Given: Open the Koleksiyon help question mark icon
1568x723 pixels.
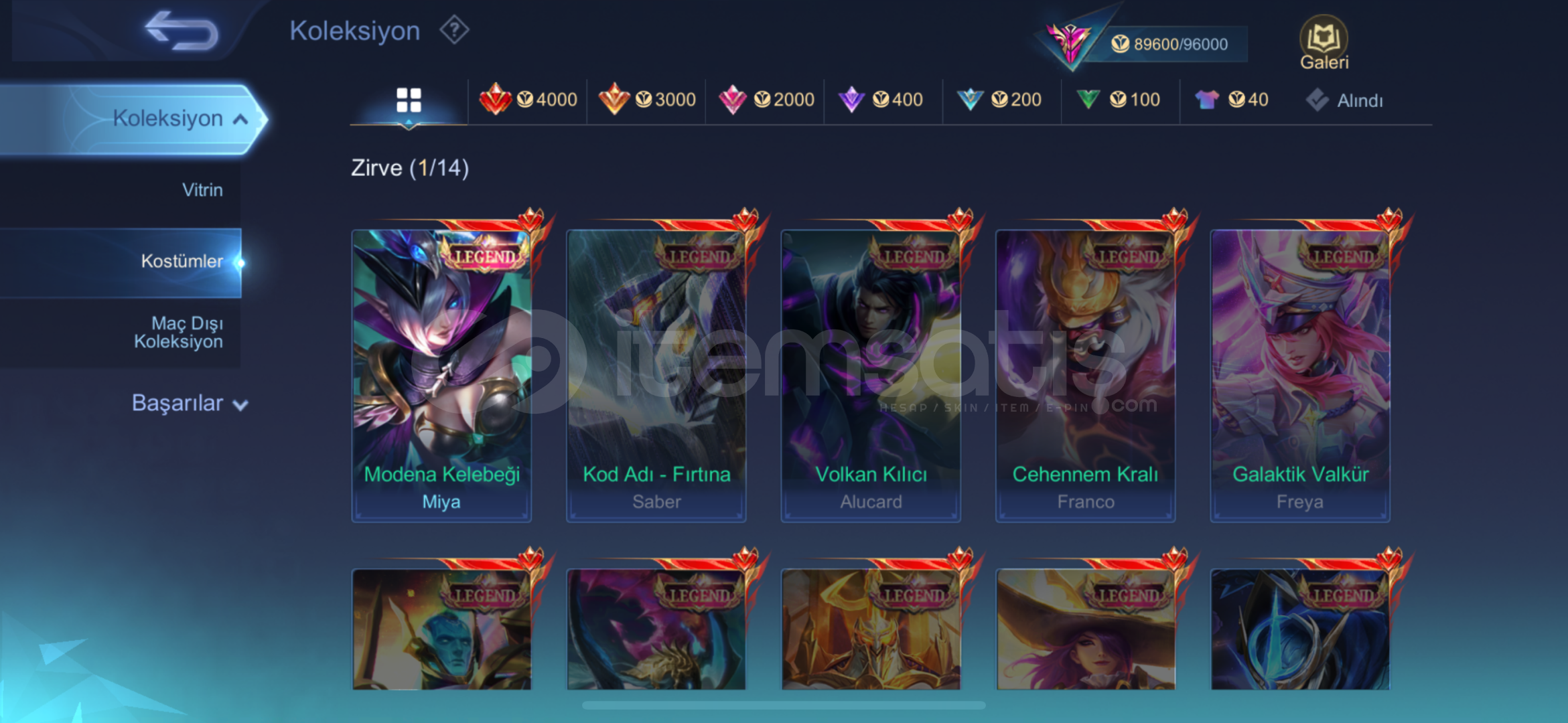Looking at the screenshot, I should [454, 30].
